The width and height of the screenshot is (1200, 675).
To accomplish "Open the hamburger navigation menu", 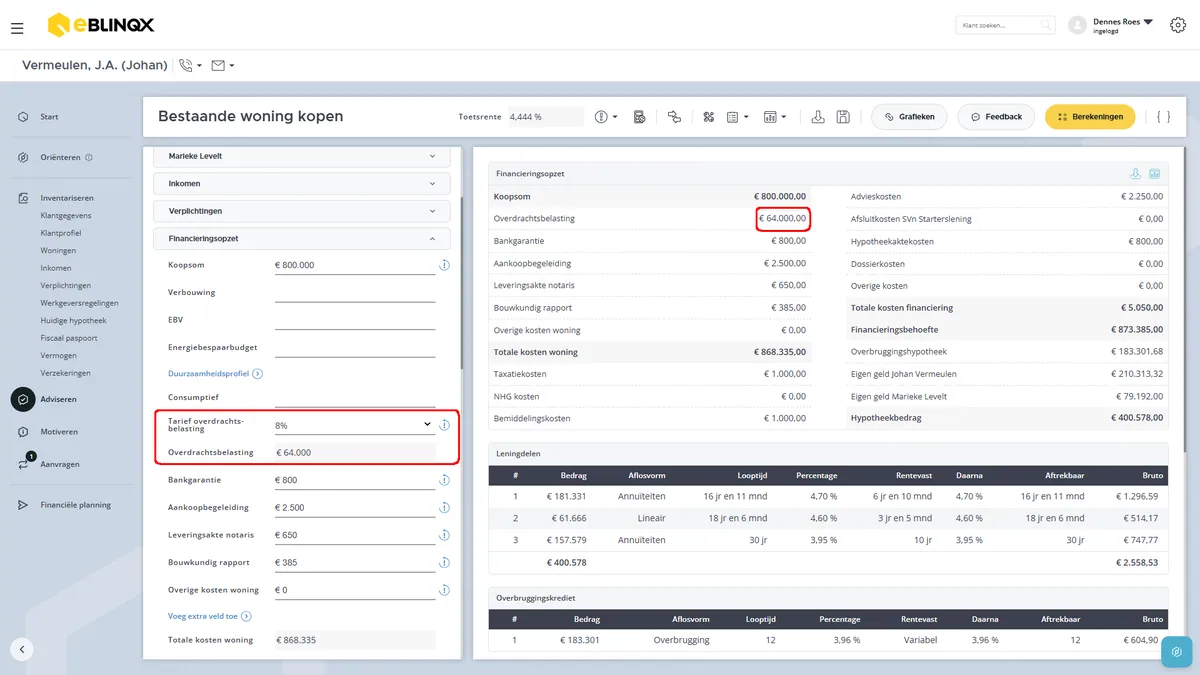I will tap(17, 28).
